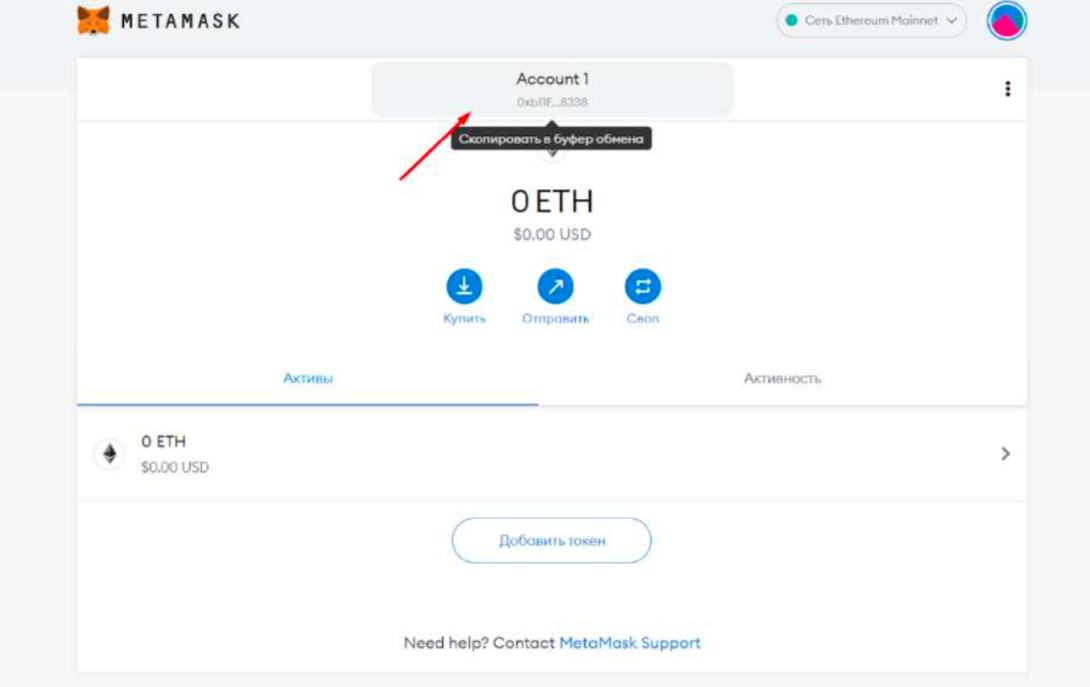
Task: Open the three-dot account options menu
Action: 1007,89
